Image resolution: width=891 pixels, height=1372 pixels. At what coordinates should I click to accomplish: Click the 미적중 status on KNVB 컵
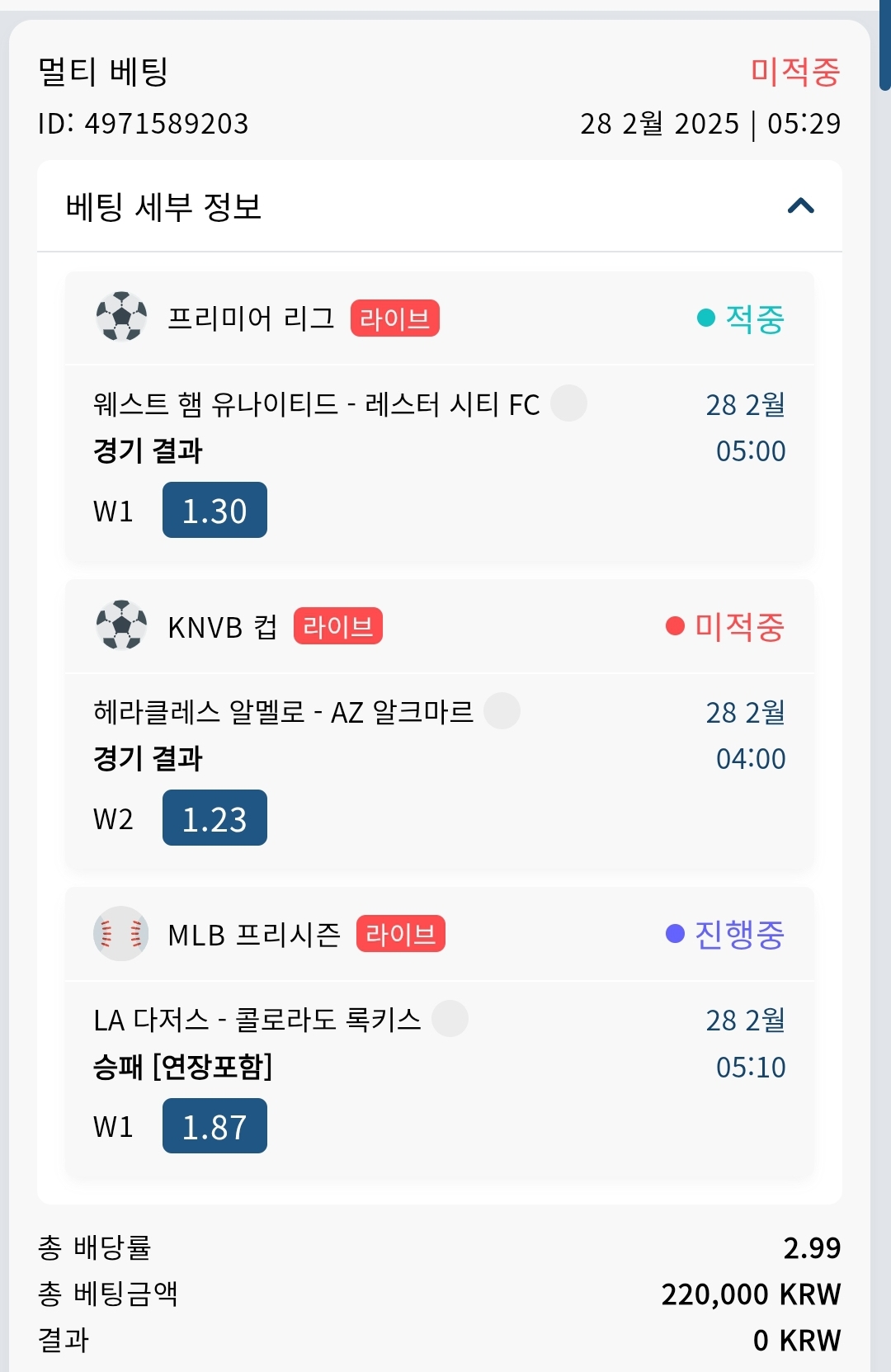pos(725,626)
